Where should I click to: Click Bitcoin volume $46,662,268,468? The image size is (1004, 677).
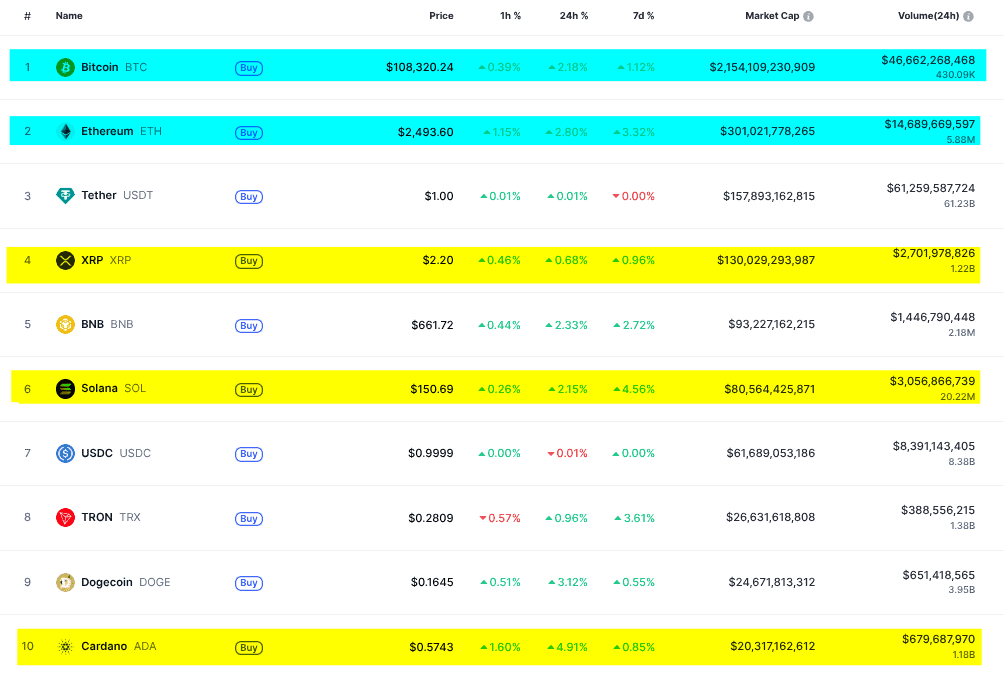[x=928, y=60]
